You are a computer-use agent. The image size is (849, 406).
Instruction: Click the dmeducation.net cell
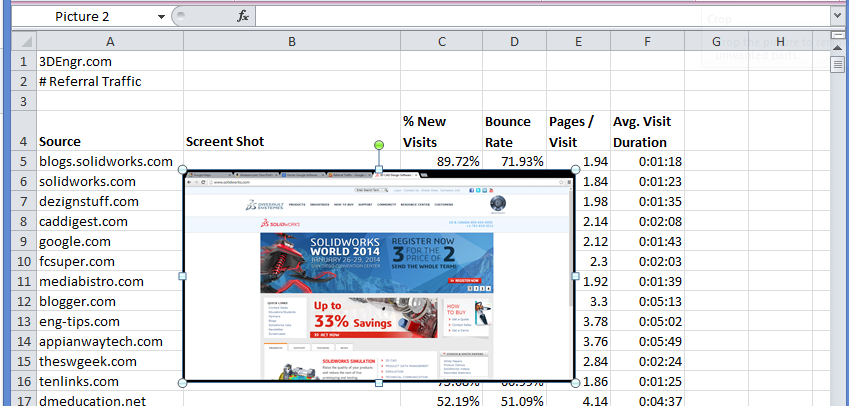coord(110,400)
